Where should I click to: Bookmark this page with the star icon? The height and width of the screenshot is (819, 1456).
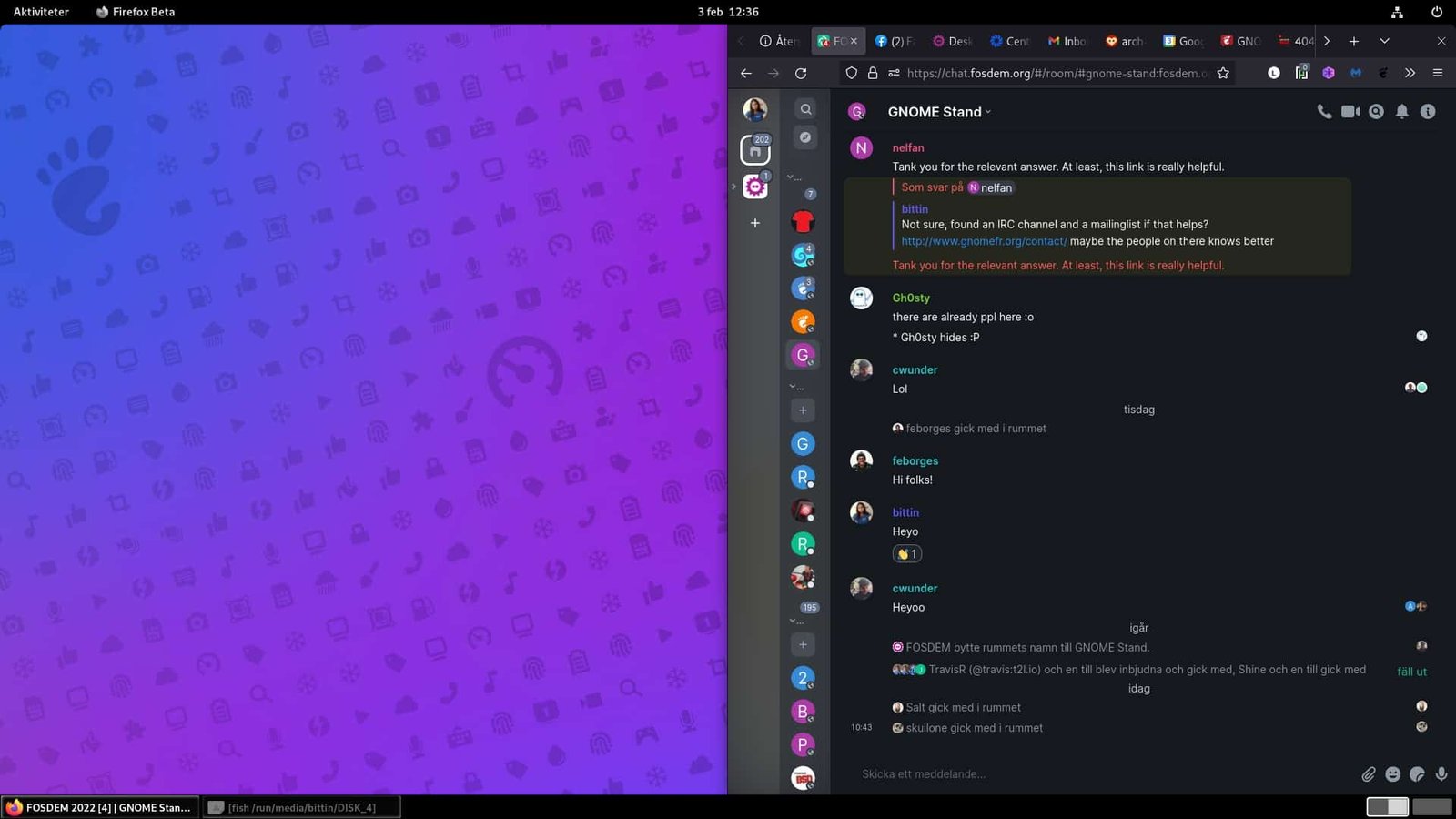click(x=1223, y=73)
